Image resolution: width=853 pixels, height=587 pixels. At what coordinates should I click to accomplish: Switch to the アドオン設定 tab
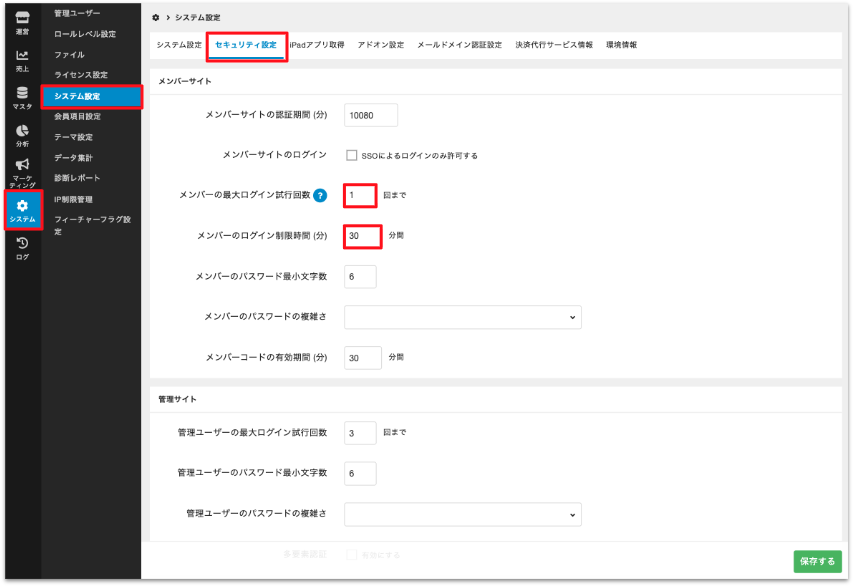point(381,45)
